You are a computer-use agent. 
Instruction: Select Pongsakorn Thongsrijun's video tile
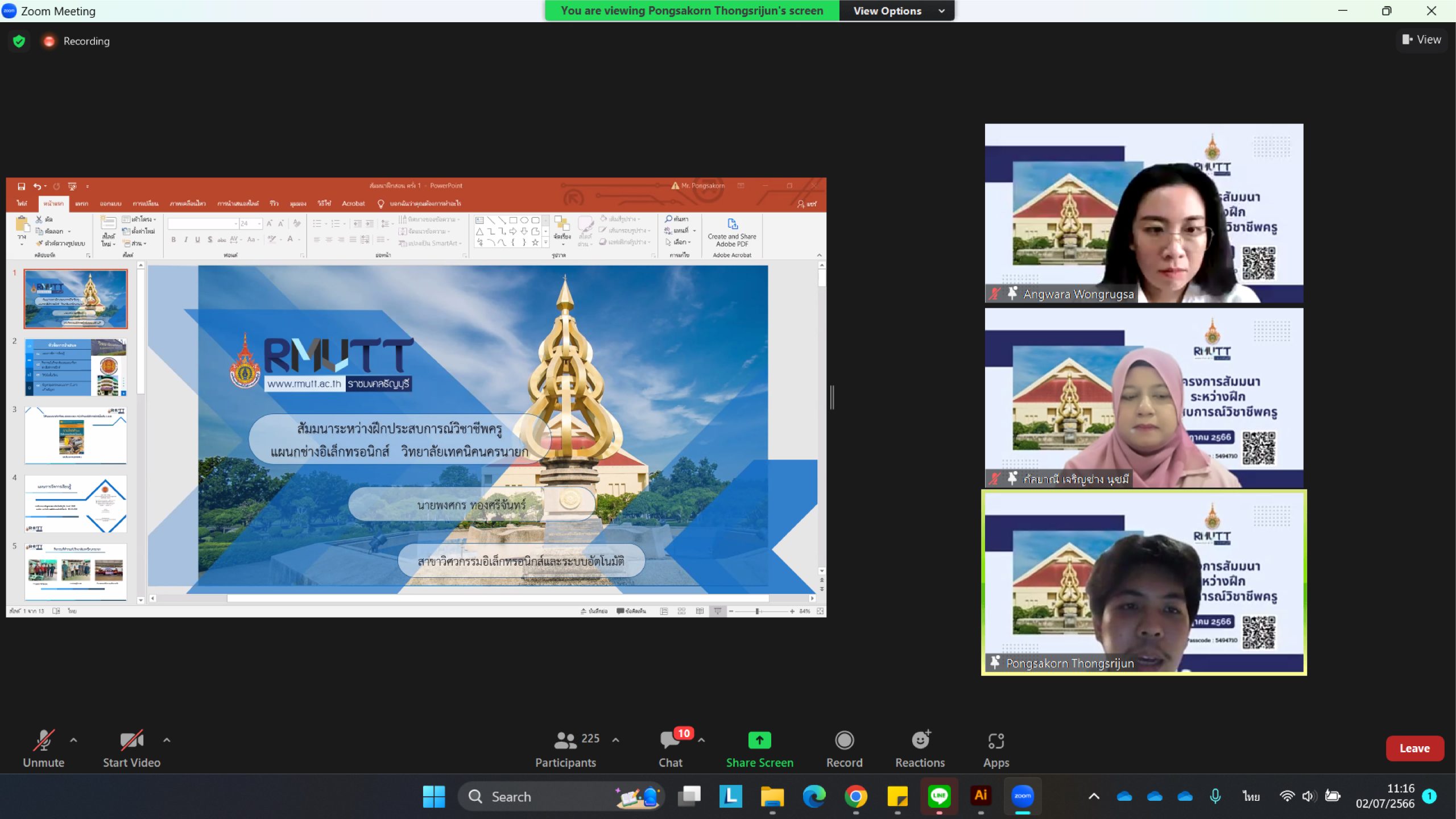pos(1144,582)
